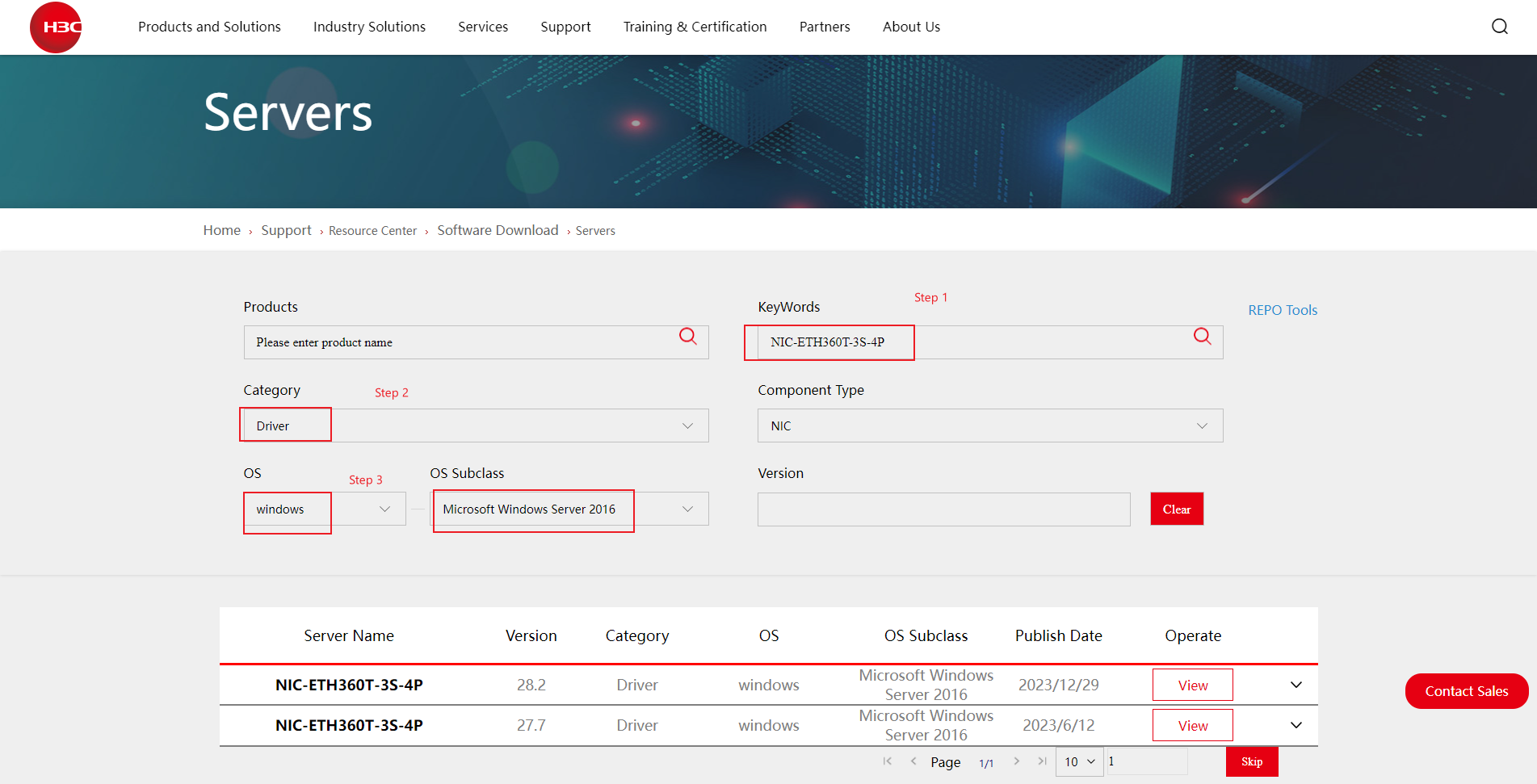Image resolution: width=1537 pixels, height=784 pixels.
Task: Focus the Version input field
Action: (x=943, y=509)
